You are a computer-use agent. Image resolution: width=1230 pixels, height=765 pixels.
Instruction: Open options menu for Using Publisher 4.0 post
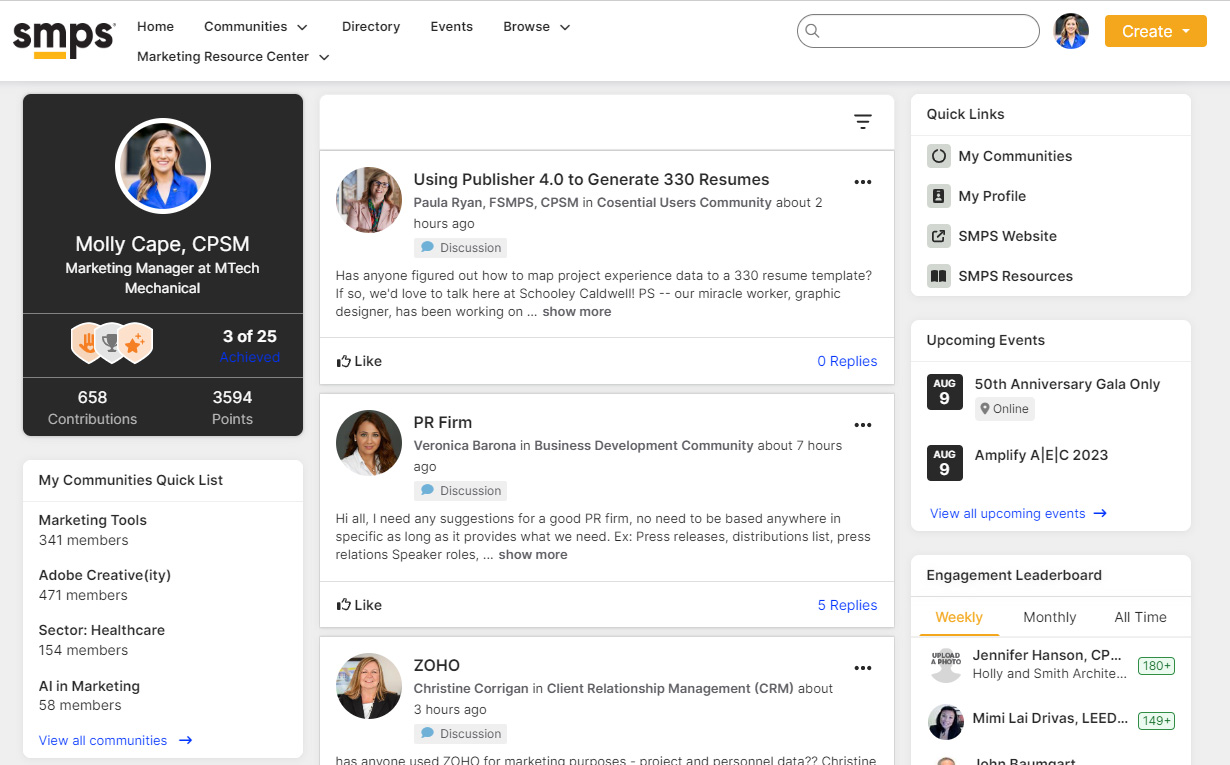click(863, 182)
